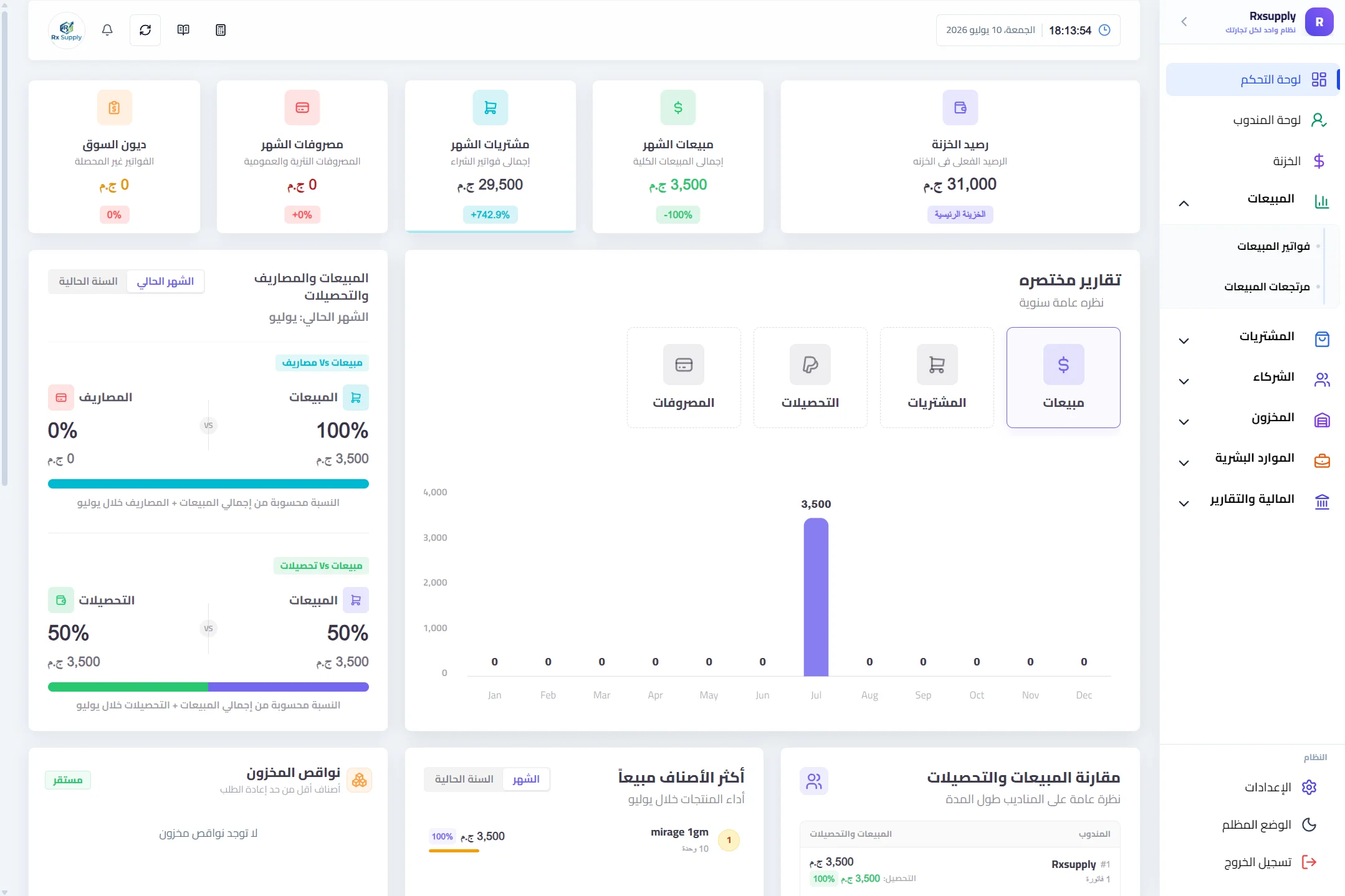Image resolution: width=1345 pixels, height=896 pixels.
Task: Collapse the sidebar using the arrow
Action: coord(1184,22)
